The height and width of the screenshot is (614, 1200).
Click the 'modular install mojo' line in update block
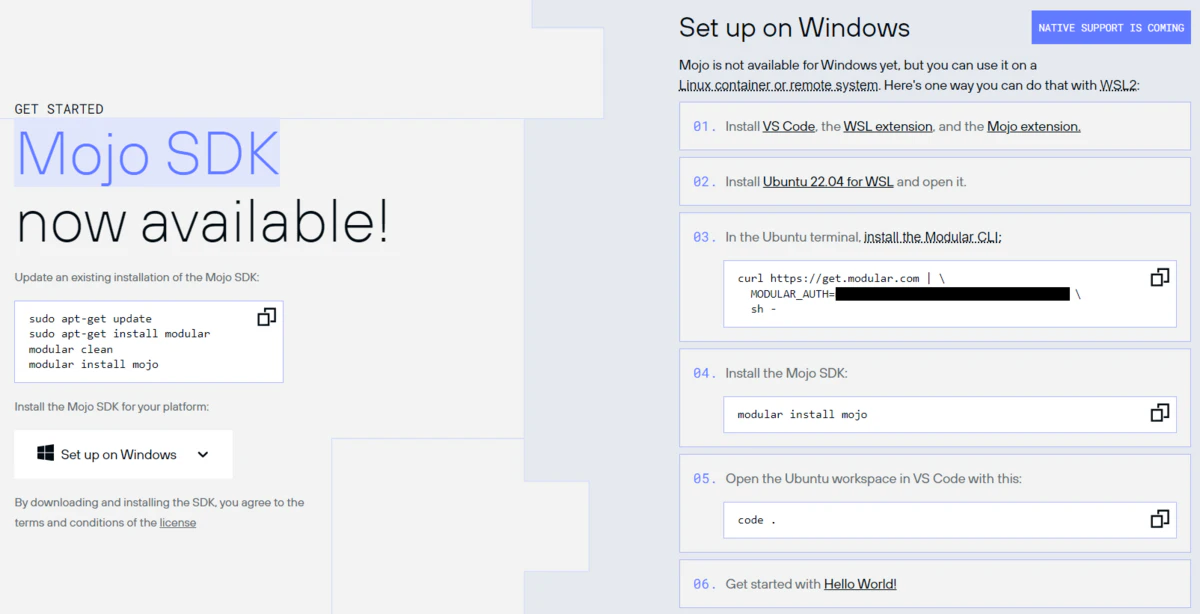pos(94,364)
